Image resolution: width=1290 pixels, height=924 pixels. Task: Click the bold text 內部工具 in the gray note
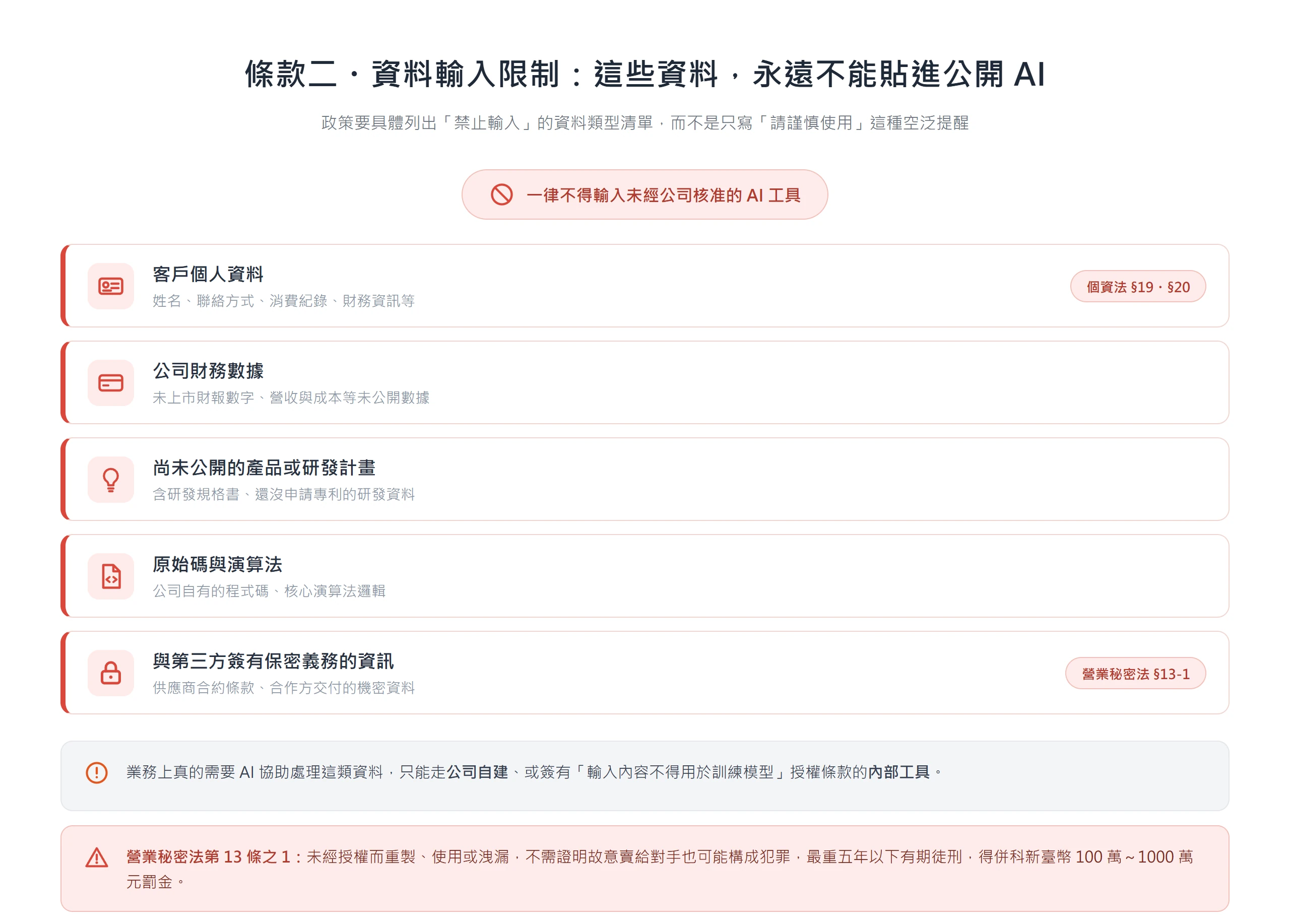(898, 772)
